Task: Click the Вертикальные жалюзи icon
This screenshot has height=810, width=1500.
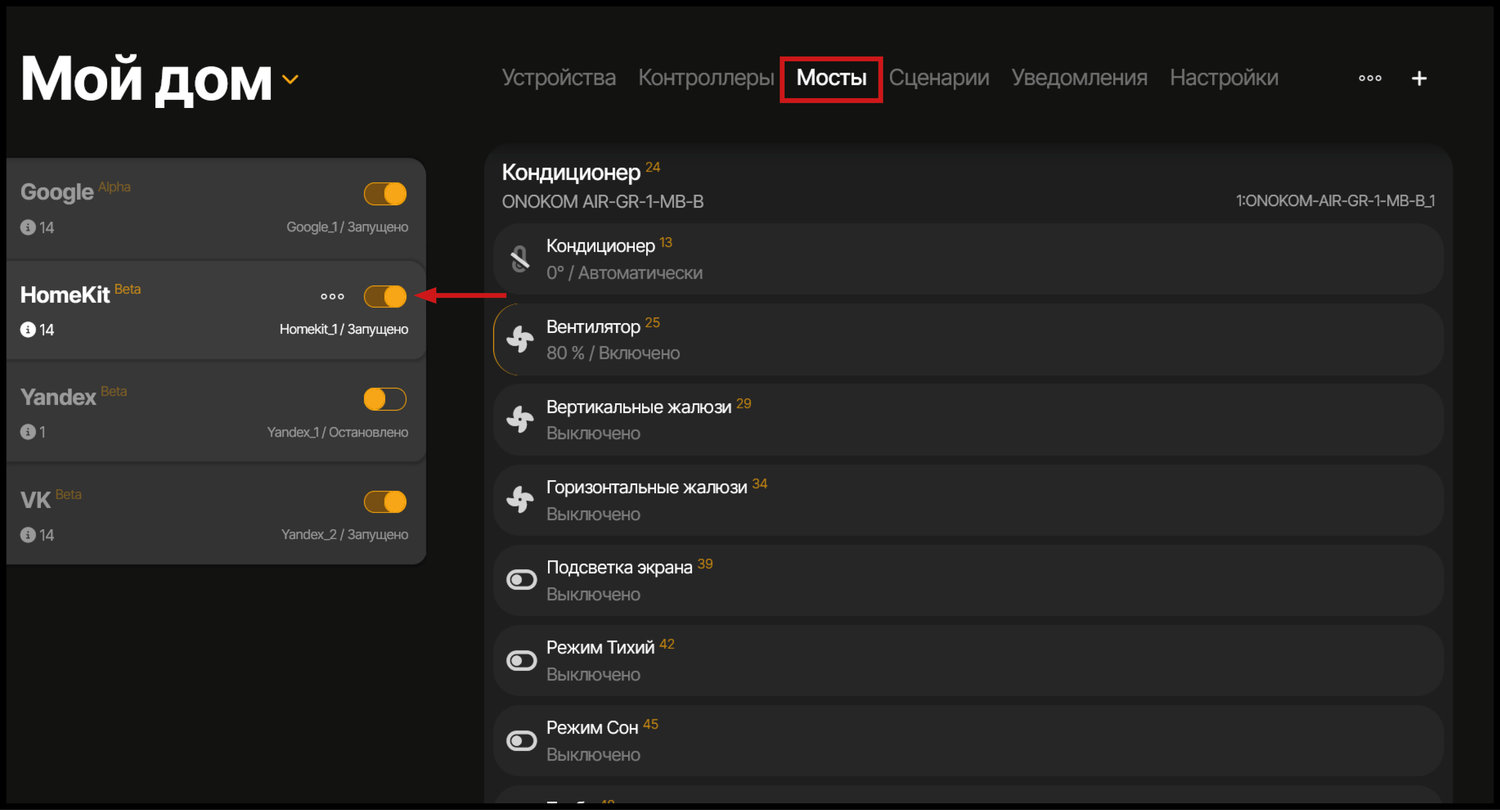Action: (520, 420)
